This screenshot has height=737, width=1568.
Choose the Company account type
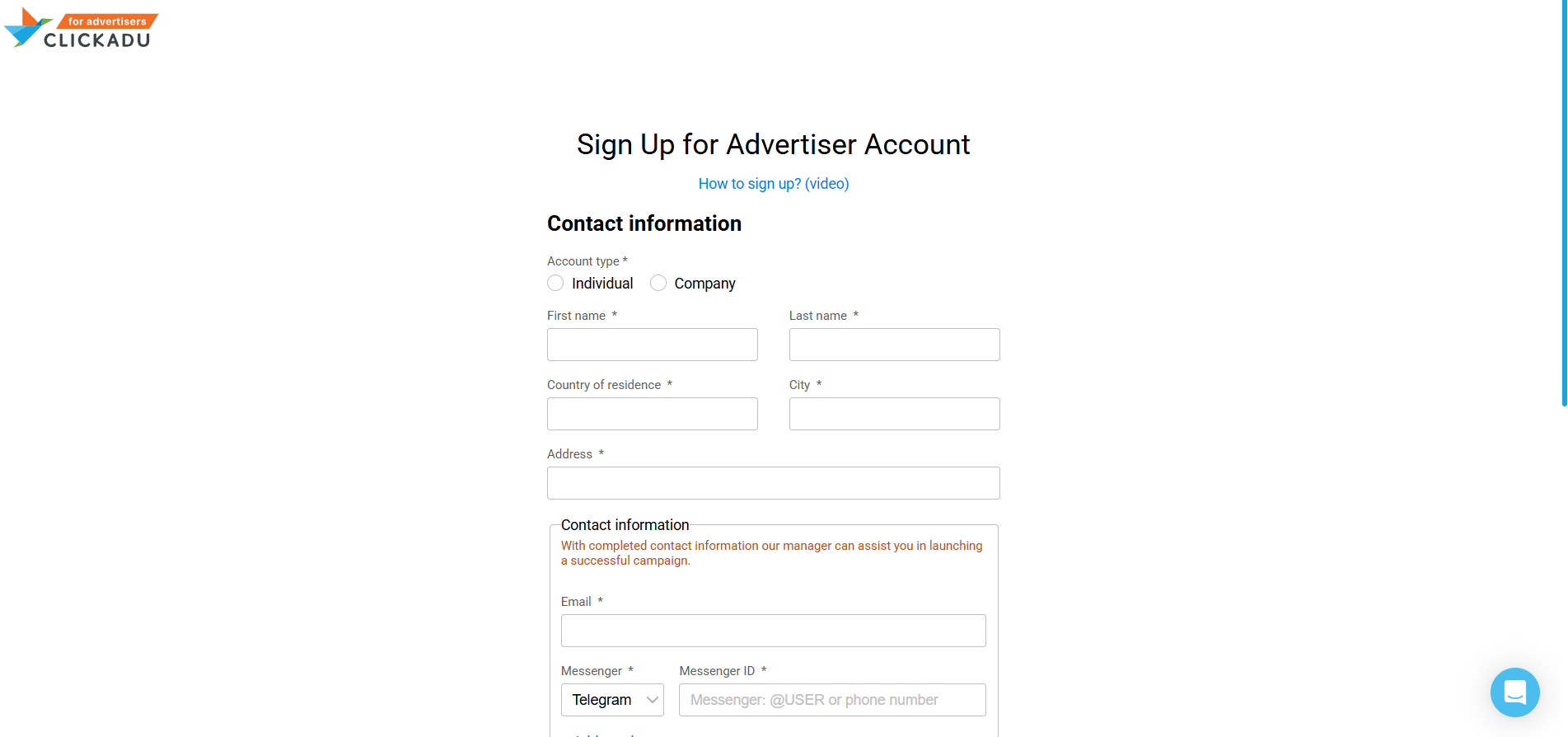[x=658, y=284]
